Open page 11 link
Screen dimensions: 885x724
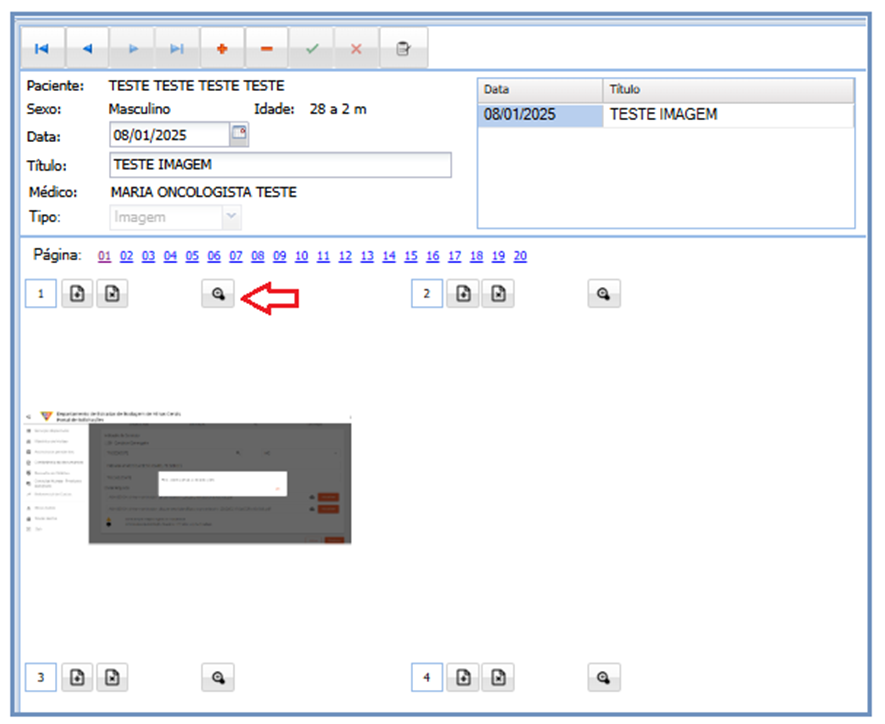pyautogui.click(x=323, y=256)
